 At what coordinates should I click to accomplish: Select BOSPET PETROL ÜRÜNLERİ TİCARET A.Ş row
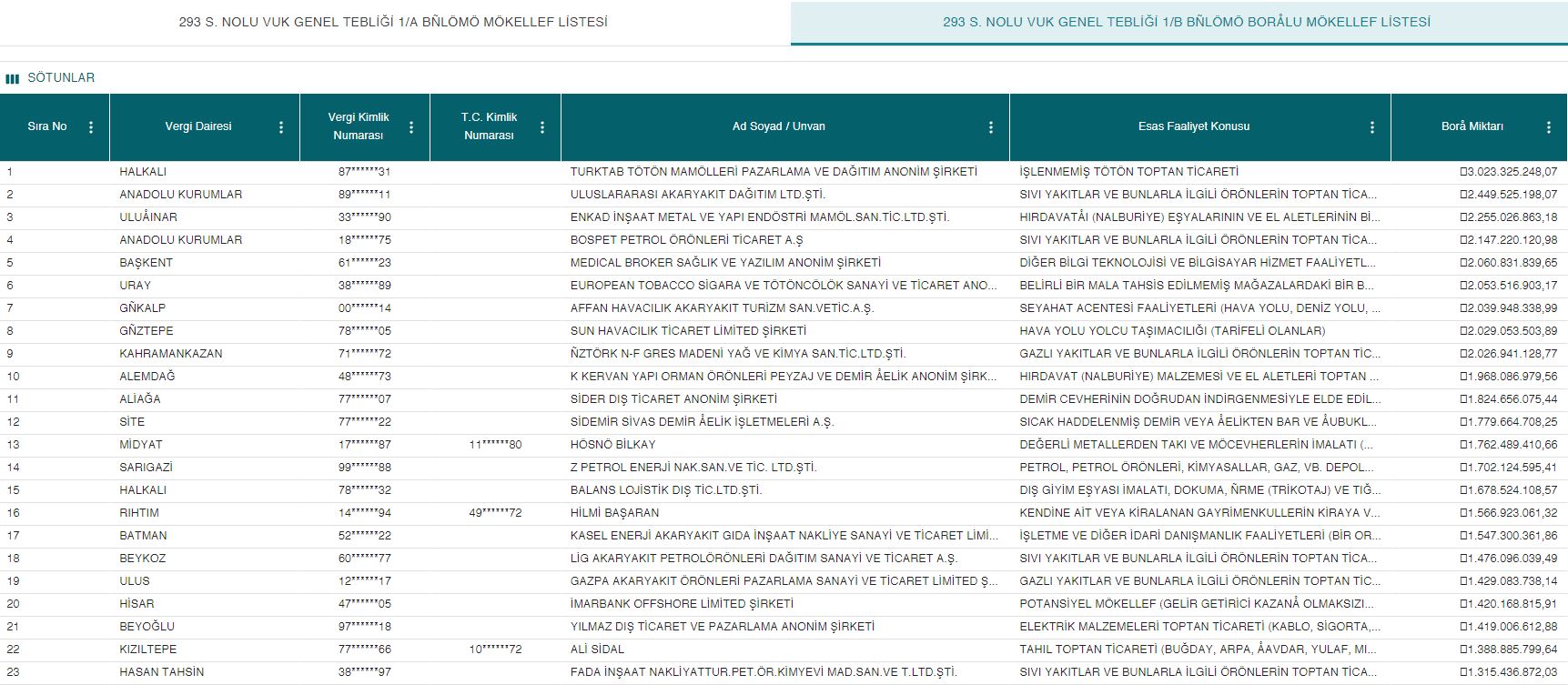(687, 240)
